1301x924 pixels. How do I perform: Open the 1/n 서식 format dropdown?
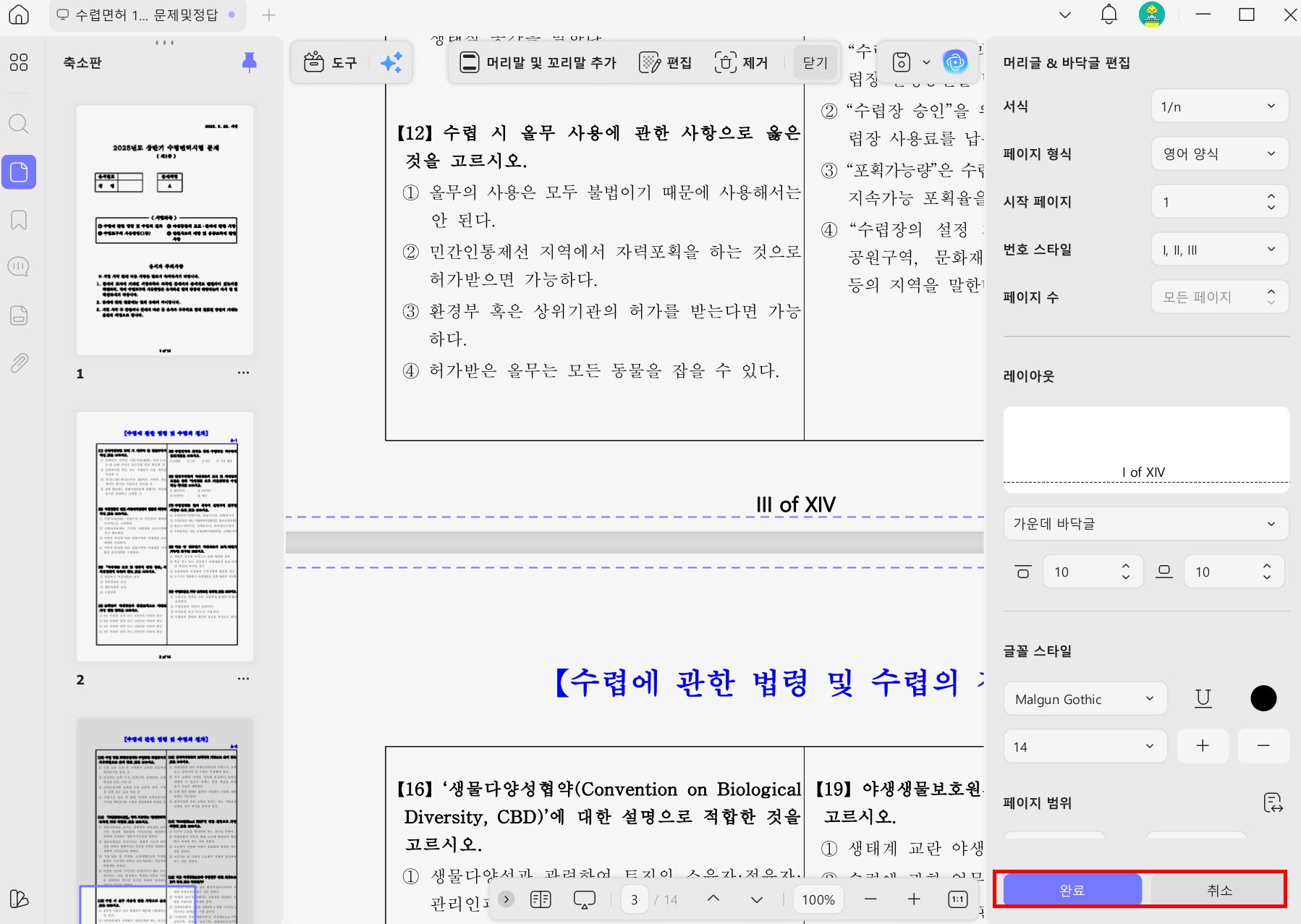tap(1219, 106)
